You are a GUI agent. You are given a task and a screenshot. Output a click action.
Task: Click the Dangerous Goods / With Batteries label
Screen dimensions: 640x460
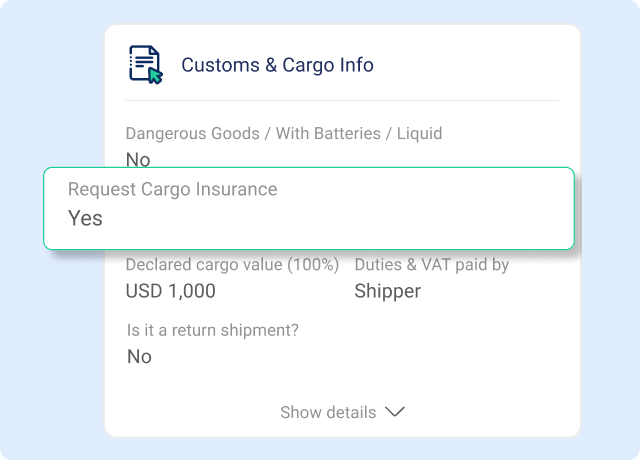[x=283, y=133]
